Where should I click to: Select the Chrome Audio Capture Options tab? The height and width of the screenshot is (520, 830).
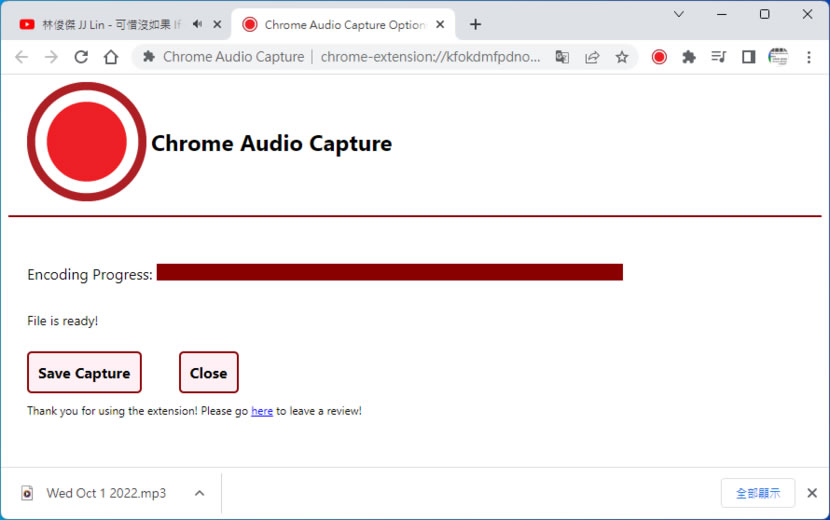pyautogui.click(x=344, y=24)
